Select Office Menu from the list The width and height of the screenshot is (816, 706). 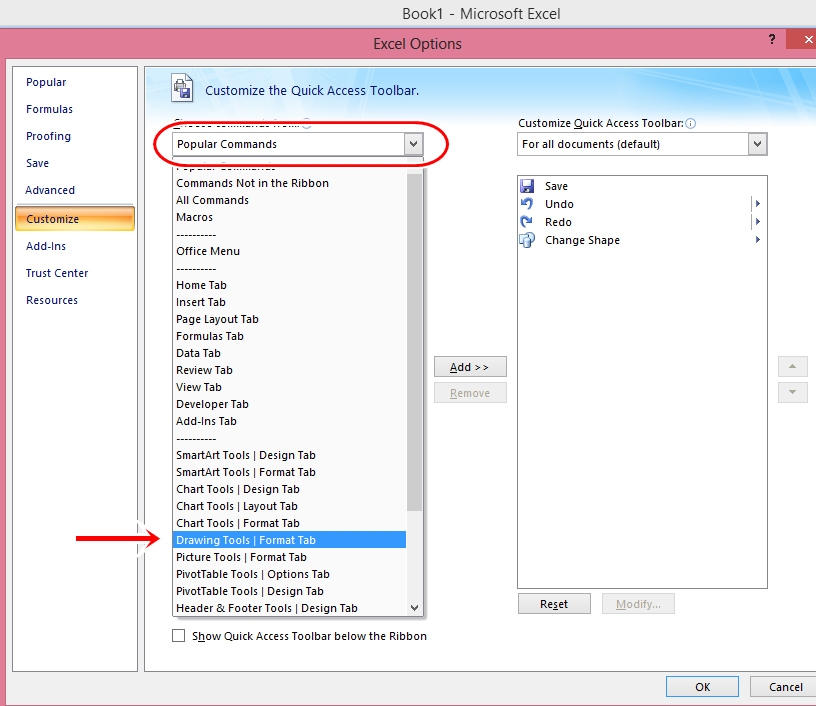(289, 251)
